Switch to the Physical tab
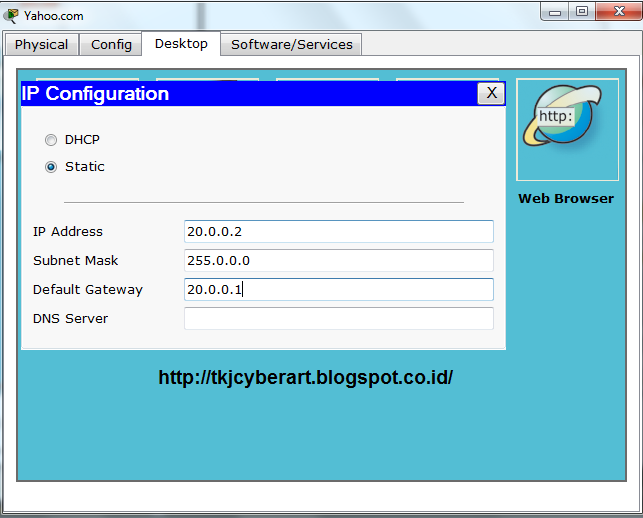The image size is (643, 518). [x=41, y=44]
